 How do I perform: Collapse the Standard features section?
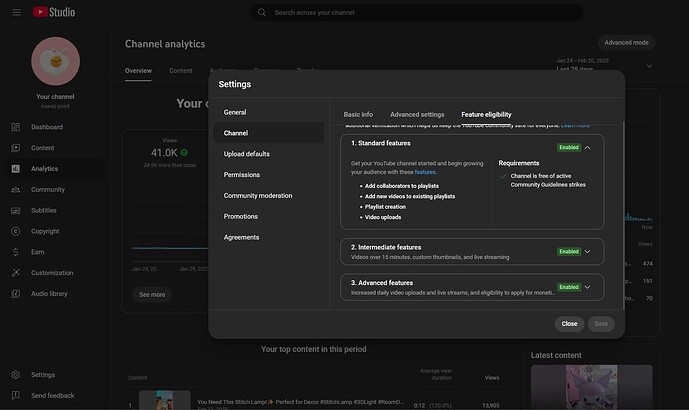pyautogui.click(x=588, y=147)
